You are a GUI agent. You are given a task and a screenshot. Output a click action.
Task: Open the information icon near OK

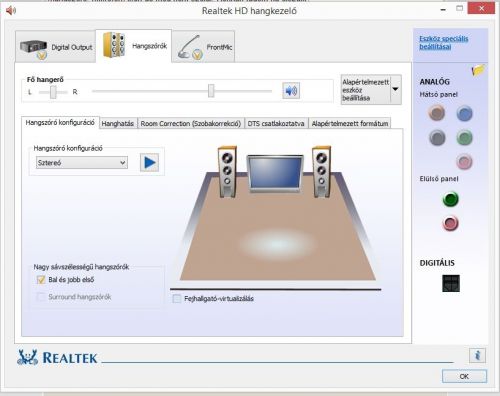(x=477, y=355)
